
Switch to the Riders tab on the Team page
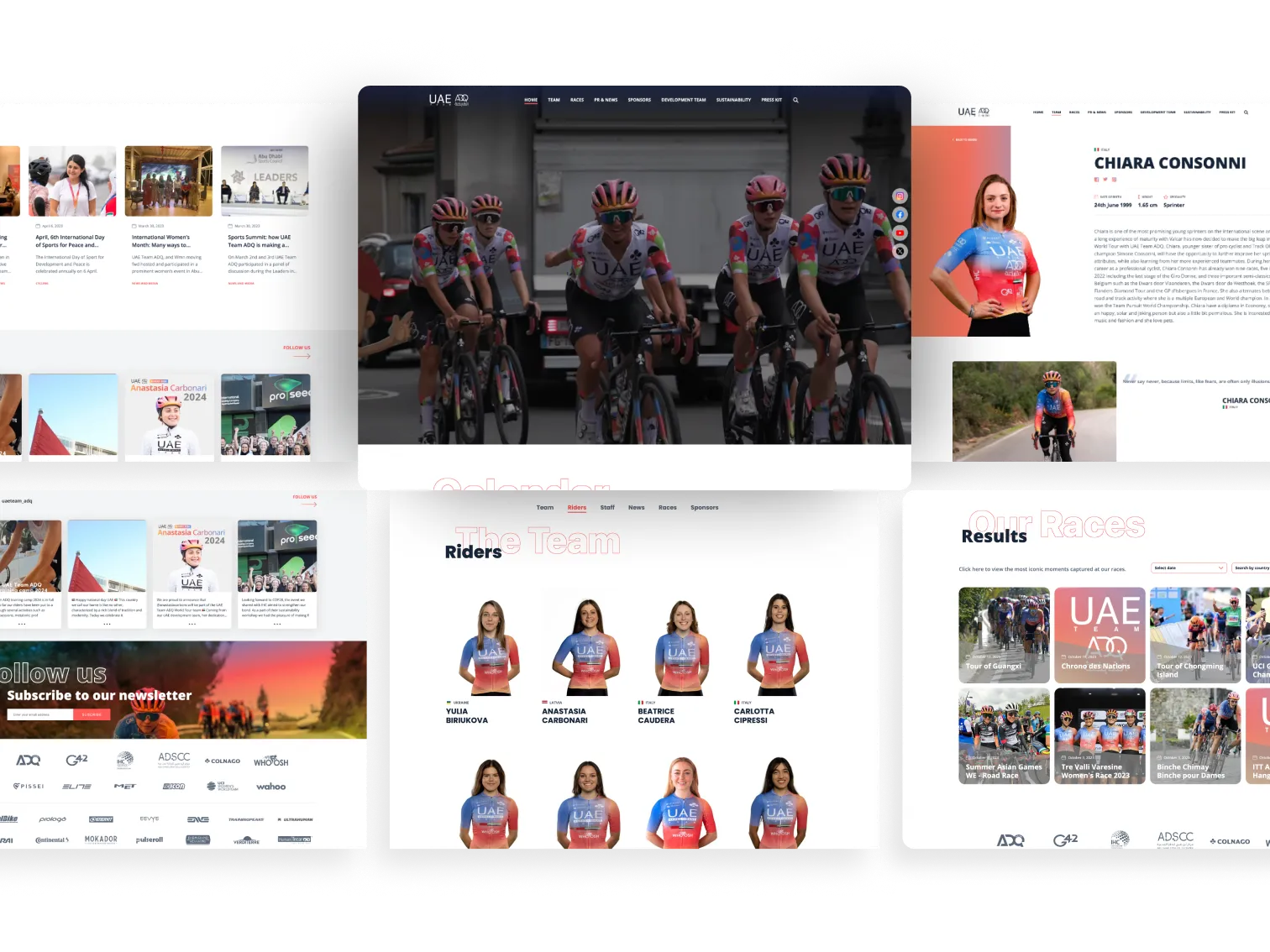click(577, 508)
